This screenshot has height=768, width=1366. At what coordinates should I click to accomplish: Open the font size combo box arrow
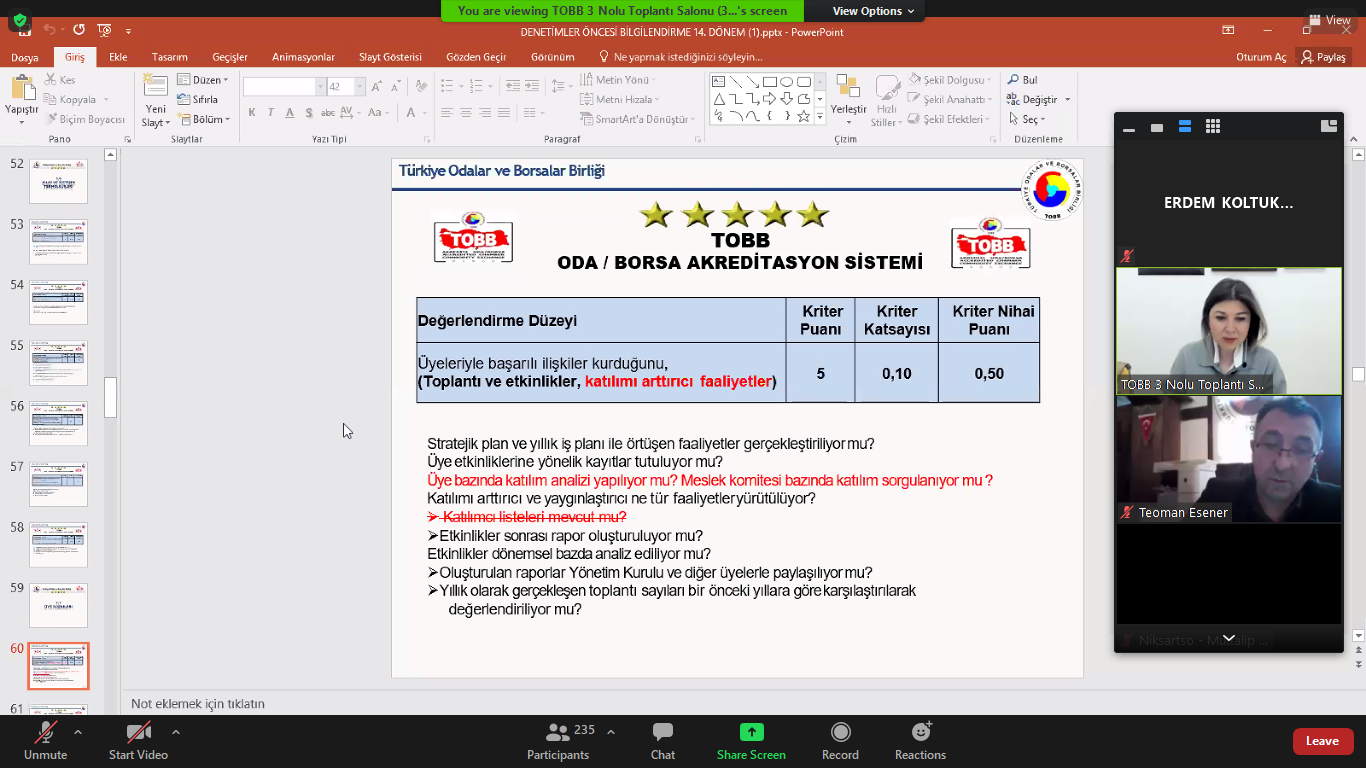360,86
